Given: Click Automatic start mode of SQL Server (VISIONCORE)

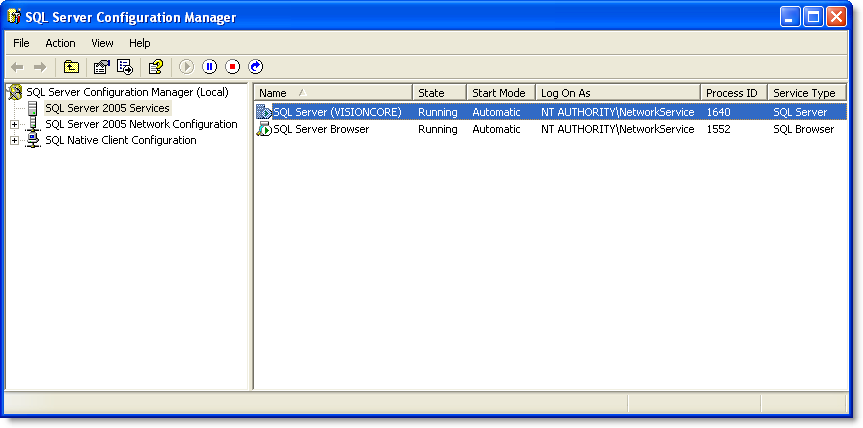Looking at the screenshot, I should (x=496, y=112).
